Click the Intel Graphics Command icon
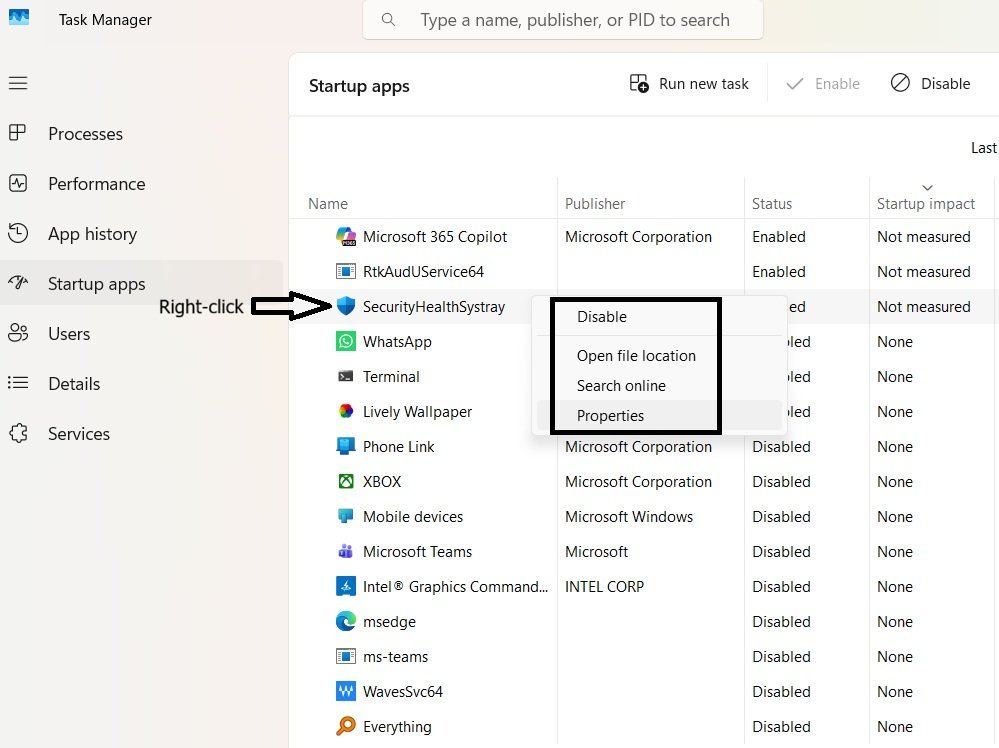999x748 pixels. 346,586
